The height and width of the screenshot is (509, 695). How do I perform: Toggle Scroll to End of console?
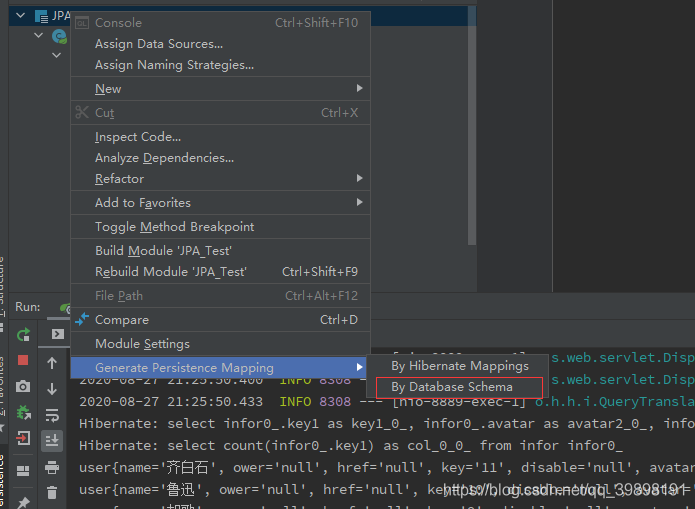[52, 440]
